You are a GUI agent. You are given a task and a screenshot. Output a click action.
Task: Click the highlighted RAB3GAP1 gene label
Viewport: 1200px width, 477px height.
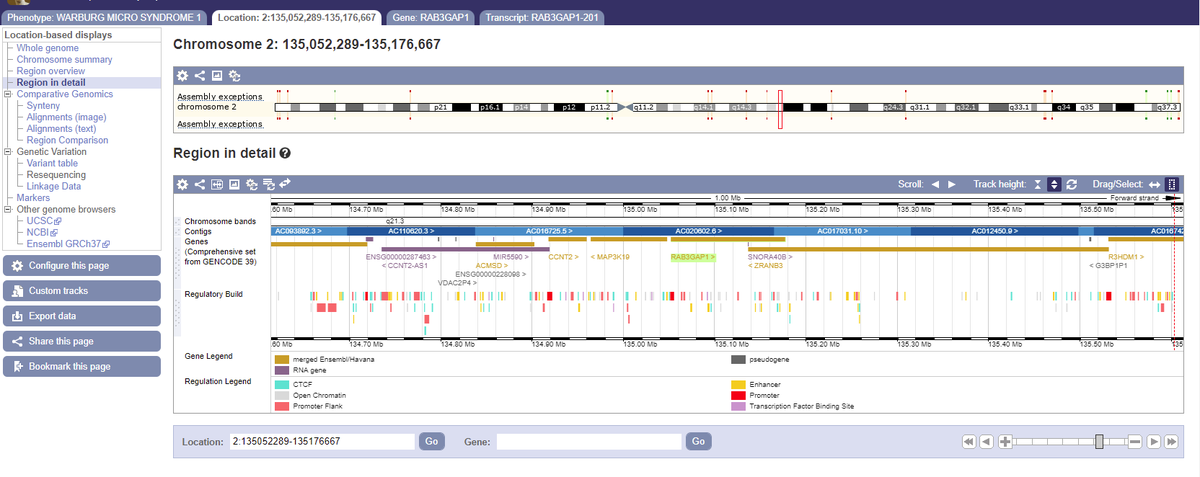point(692,257)
